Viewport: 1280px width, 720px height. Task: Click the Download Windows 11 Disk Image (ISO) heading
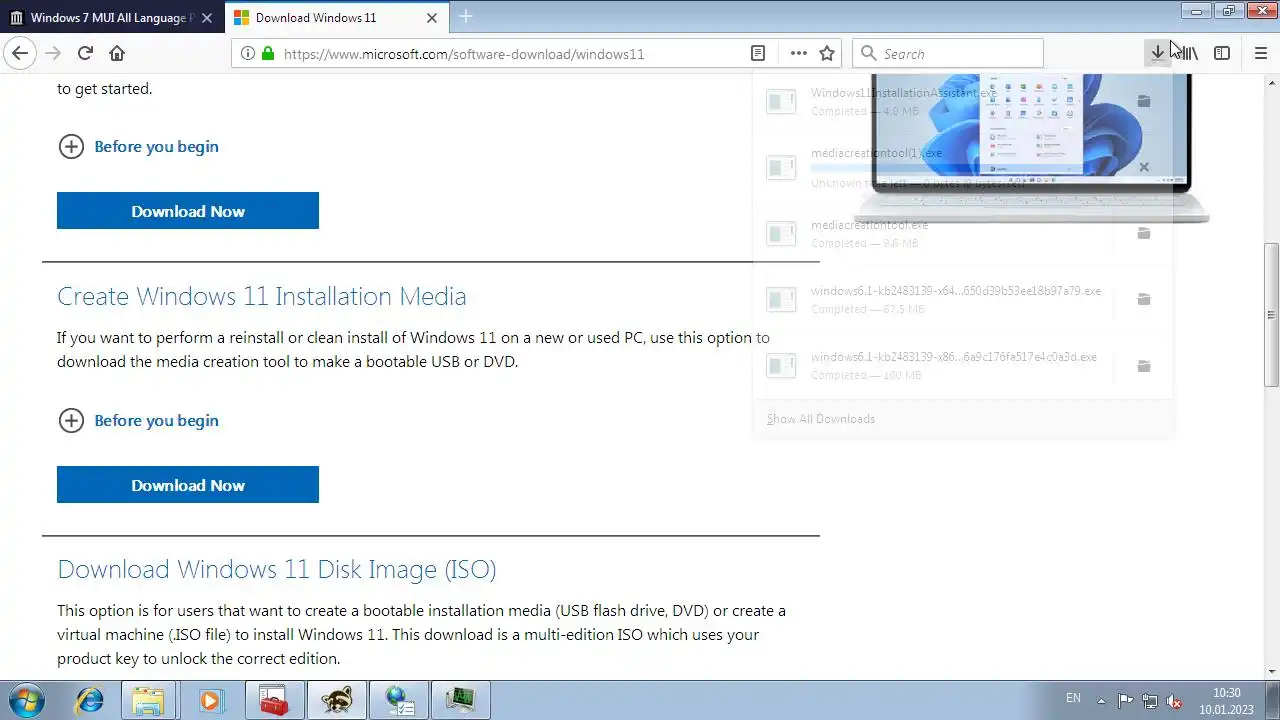point(277,569)
